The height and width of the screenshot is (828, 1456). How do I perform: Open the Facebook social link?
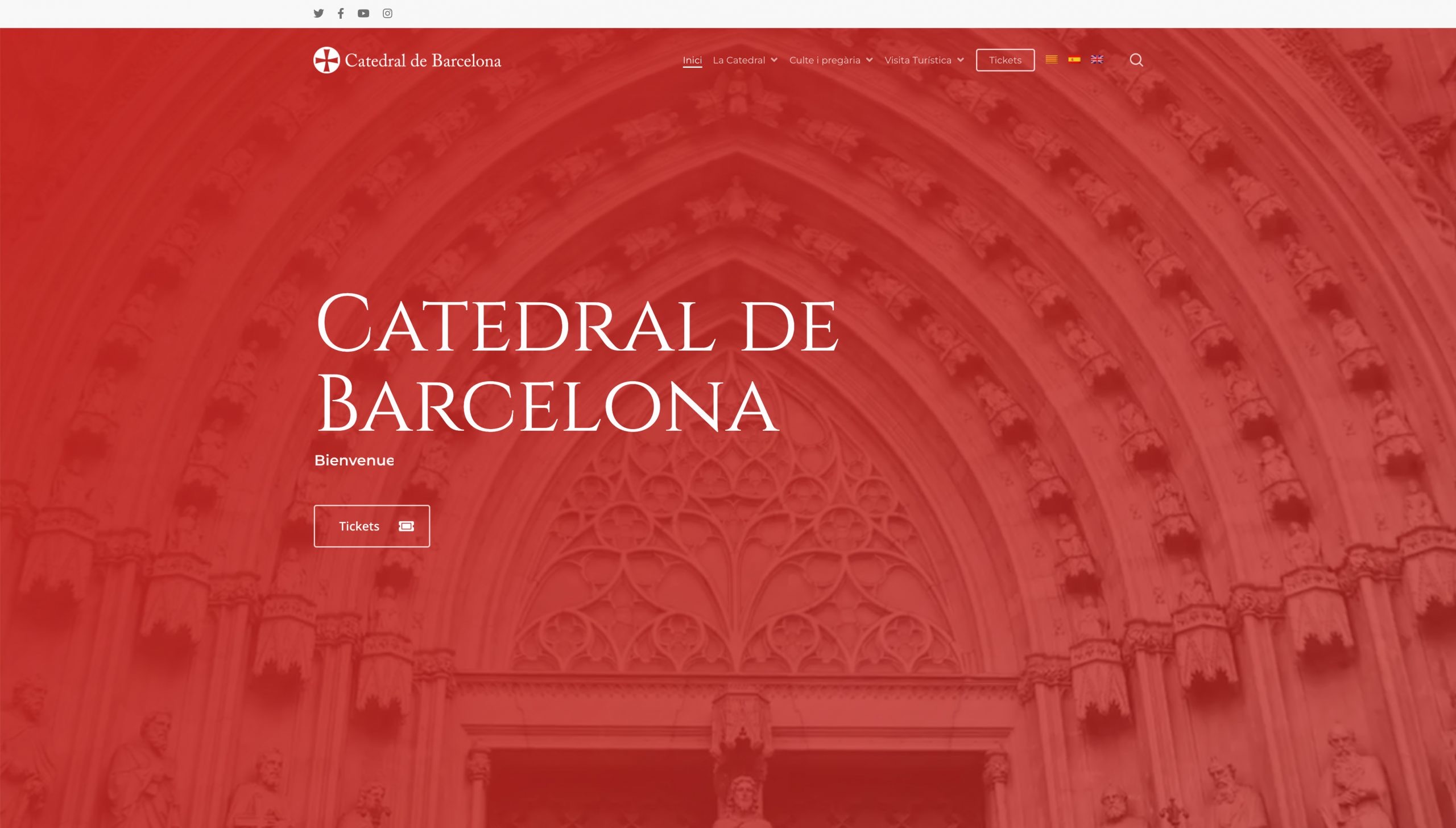tap(341, 13)
